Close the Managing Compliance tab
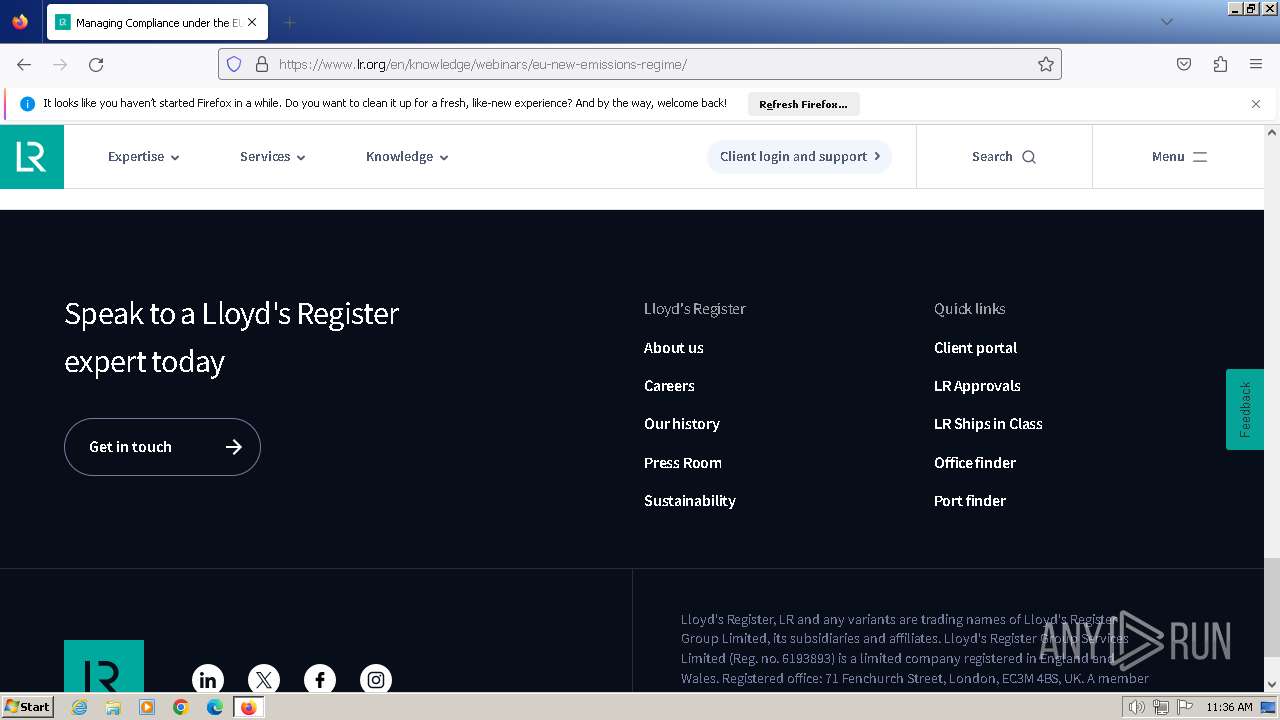 click(x=252, y=22)
